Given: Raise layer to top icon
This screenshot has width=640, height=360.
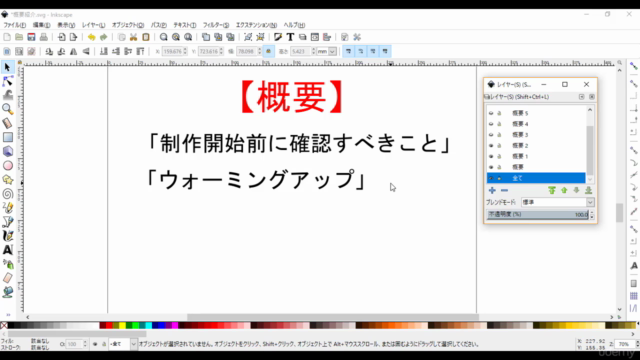Looking at the screenshot, I should click(552, 190).
